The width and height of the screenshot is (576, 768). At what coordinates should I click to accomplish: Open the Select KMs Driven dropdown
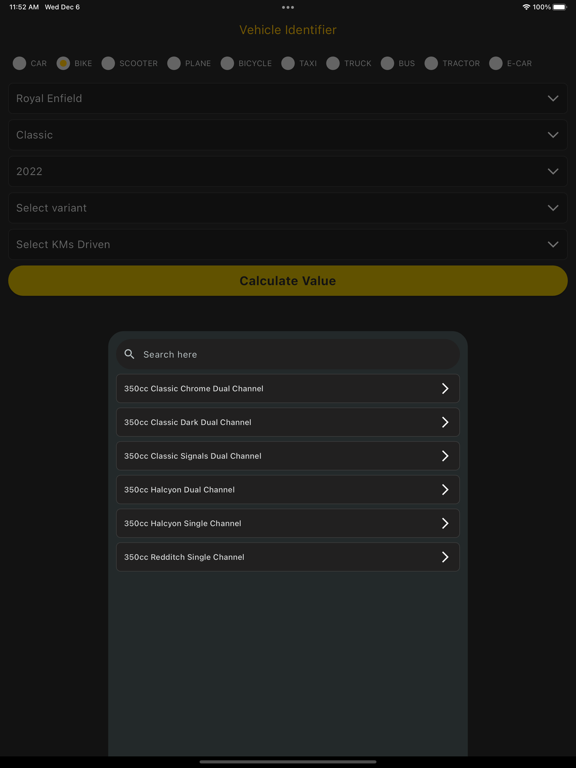click(288, 244)
